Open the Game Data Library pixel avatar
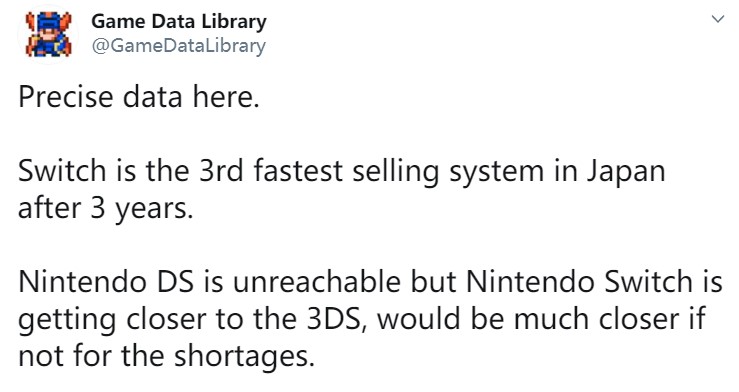Viewport: 739px width, 392px height. [49, 34]
